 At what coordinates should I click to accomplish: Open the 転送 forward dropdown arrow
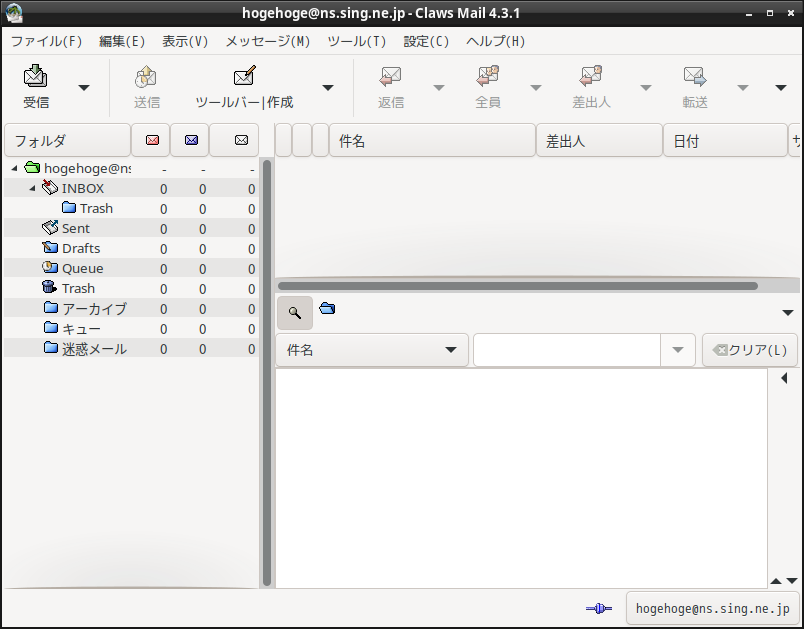coord(742,88)
